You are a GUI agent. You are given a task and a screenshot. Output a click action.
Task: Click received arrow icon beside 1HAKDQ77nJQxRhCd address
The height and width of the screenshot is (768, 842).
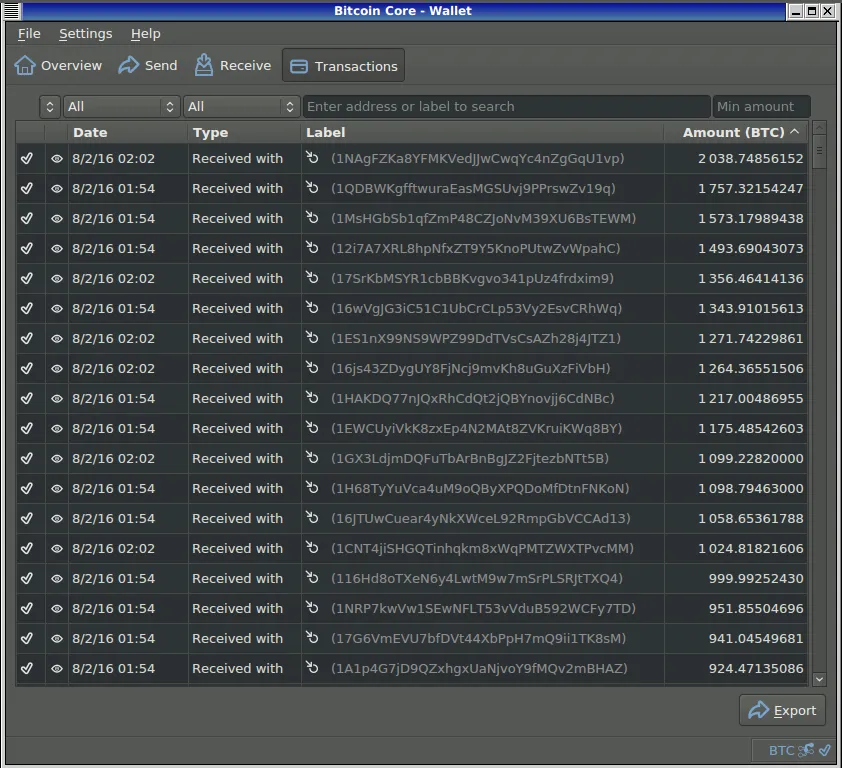pyautogui.click(x=312, y=398)
